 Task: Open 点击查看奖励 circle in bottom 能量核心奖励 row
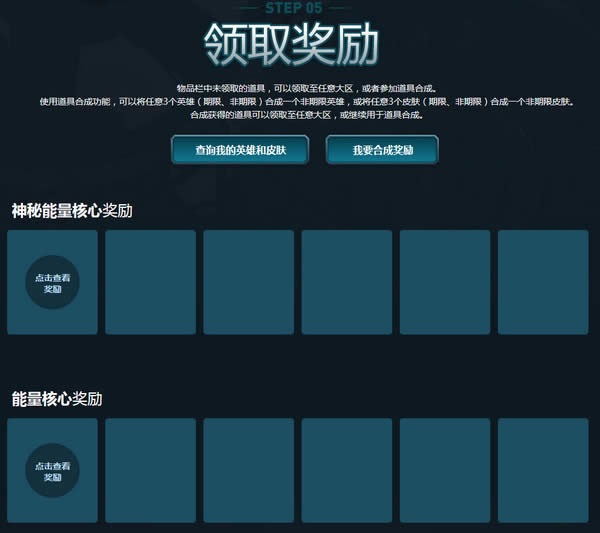click(52, 470)
